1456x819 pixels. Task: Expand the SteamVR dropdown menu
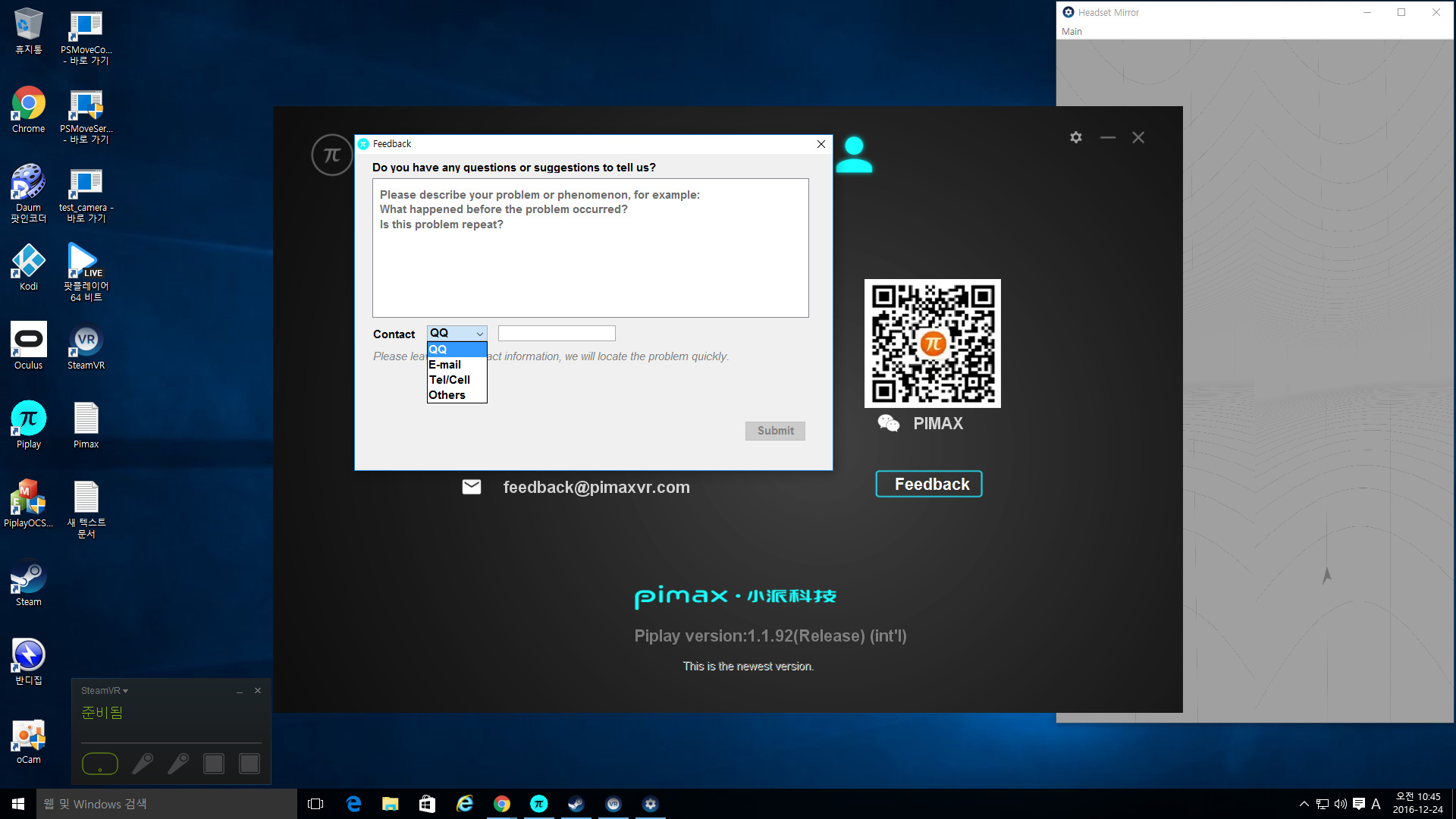click(x=105, y=691)
